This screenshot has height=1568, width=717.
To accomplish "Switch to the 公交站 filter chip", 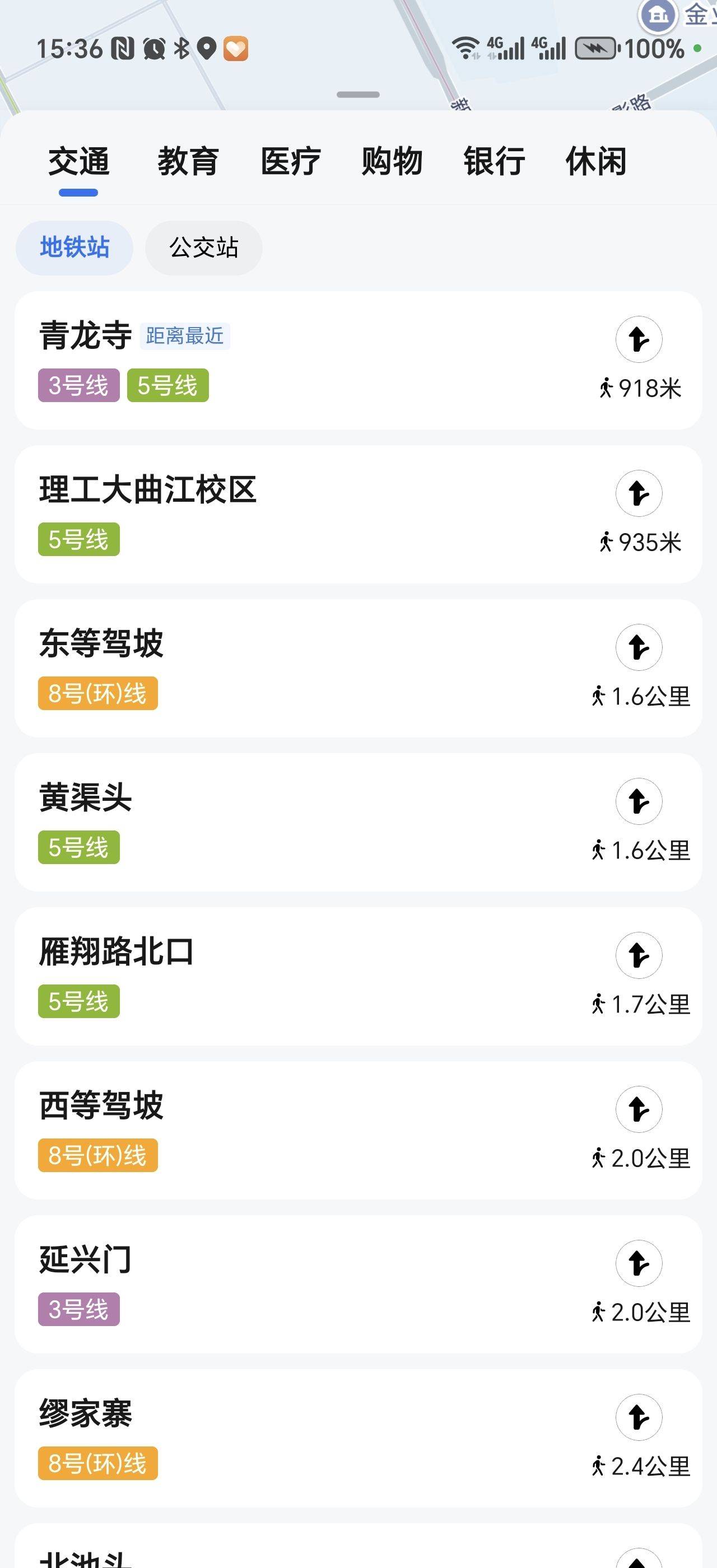I will point(203,248).
